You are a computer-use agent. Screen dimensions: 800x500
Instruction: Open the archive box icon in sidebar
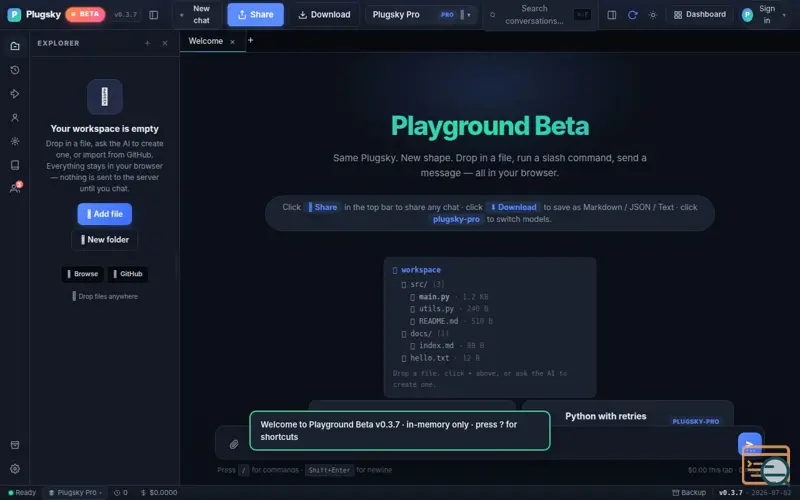click(15, 445)
